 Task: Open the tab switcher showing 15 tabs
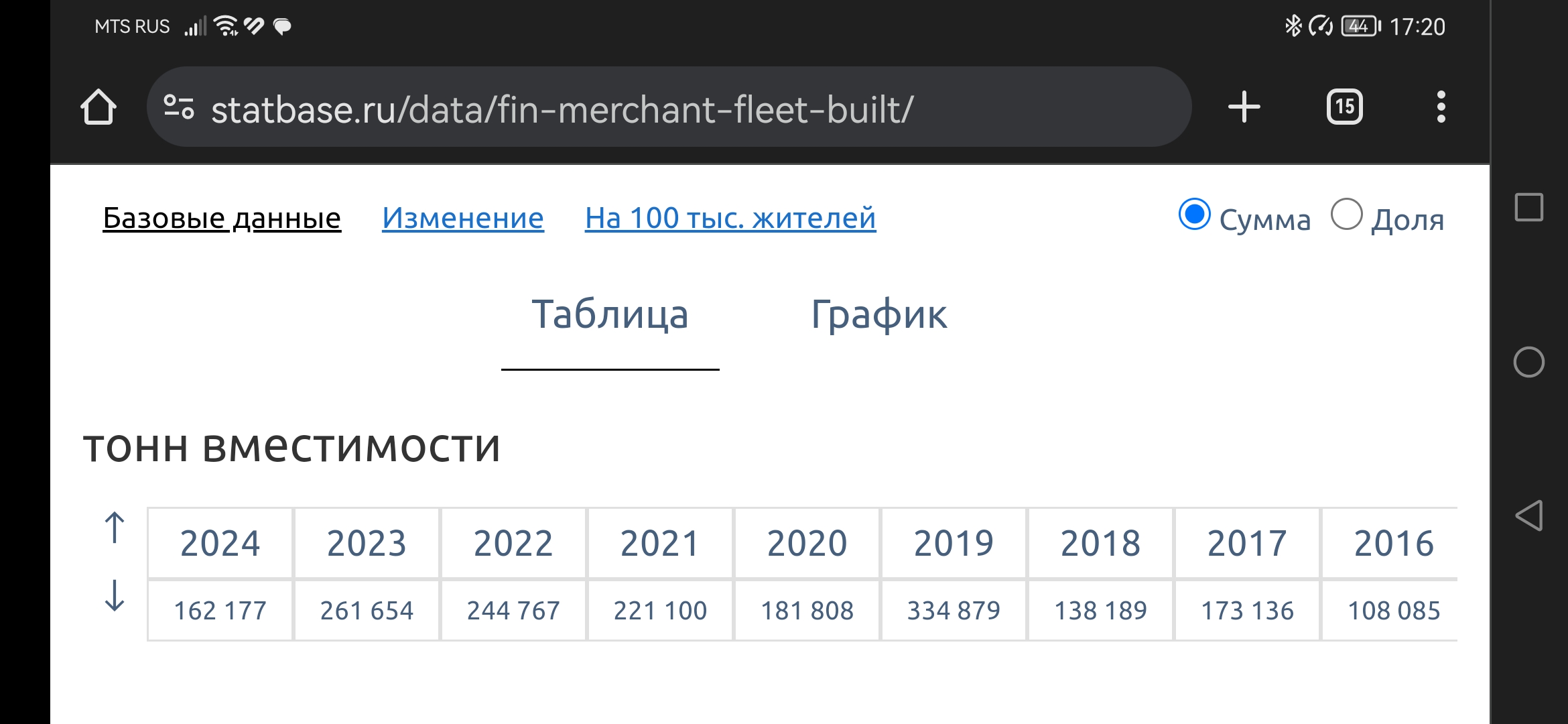tap(1344, 107)
